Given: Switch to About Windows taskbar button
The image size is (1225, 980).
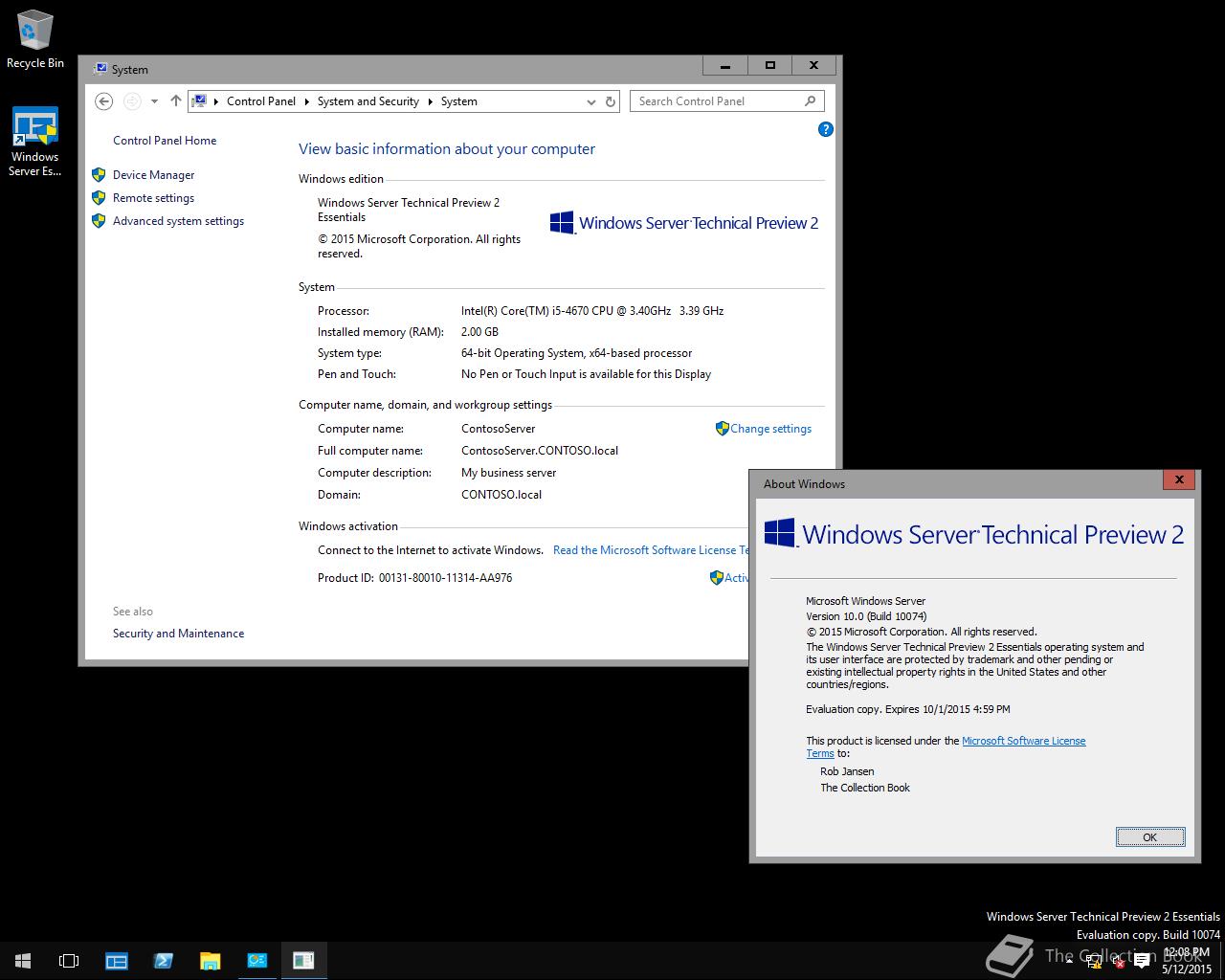Looking at the screenshot, I should pyautogui.click(x=303, y=961).
